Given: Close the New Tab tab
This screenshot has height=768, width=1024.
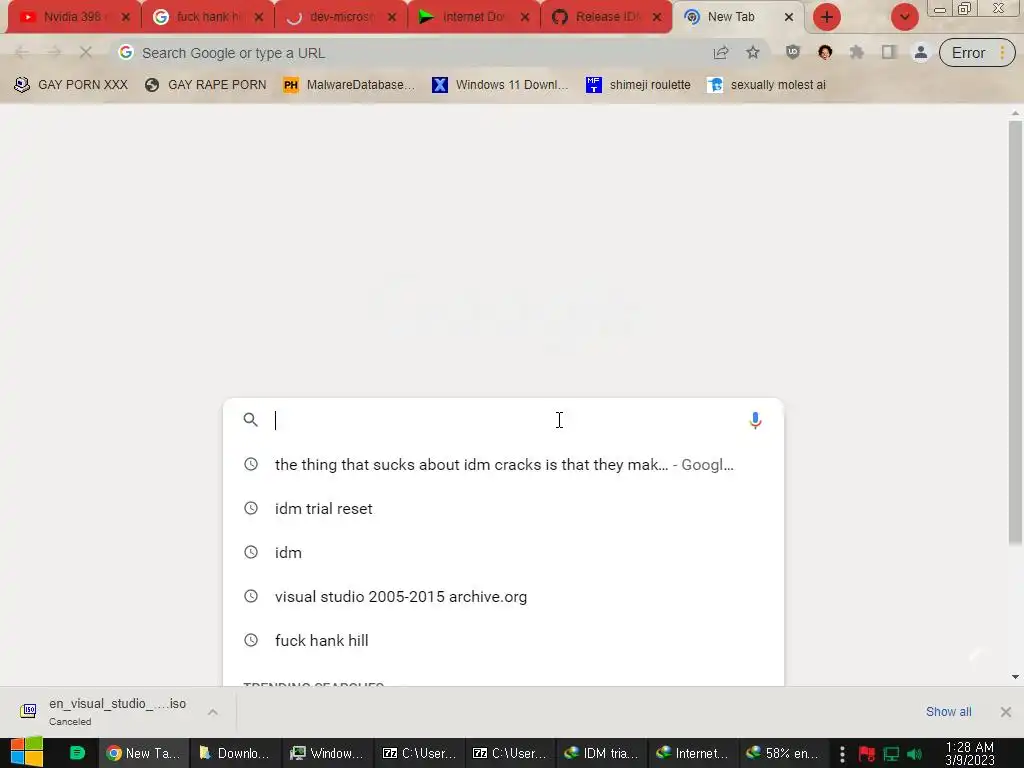Looking at the screenshot, I should pos(789,17).
